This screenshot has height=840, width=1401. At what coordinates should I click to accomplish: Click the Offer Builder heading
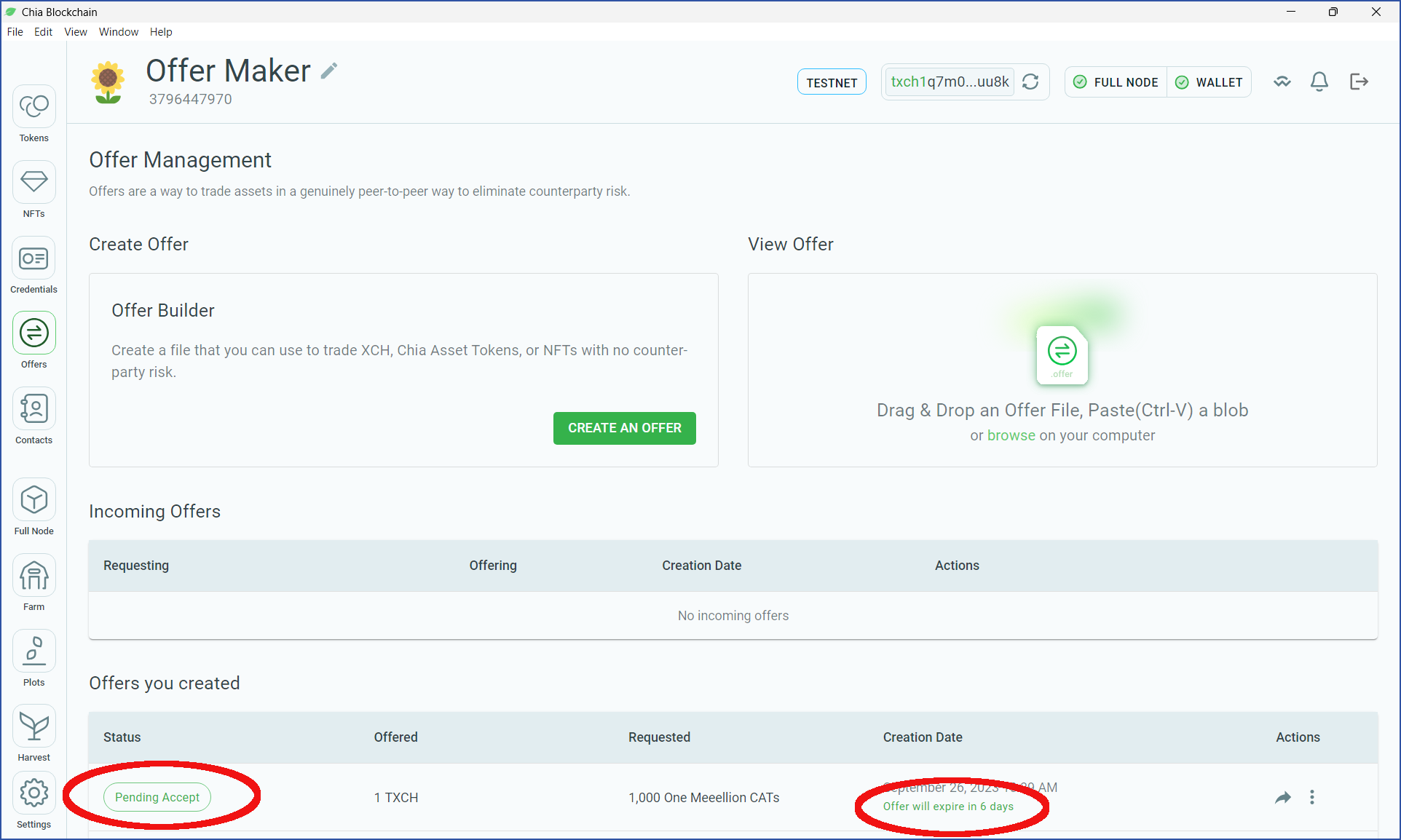click(x=163, y=311)
